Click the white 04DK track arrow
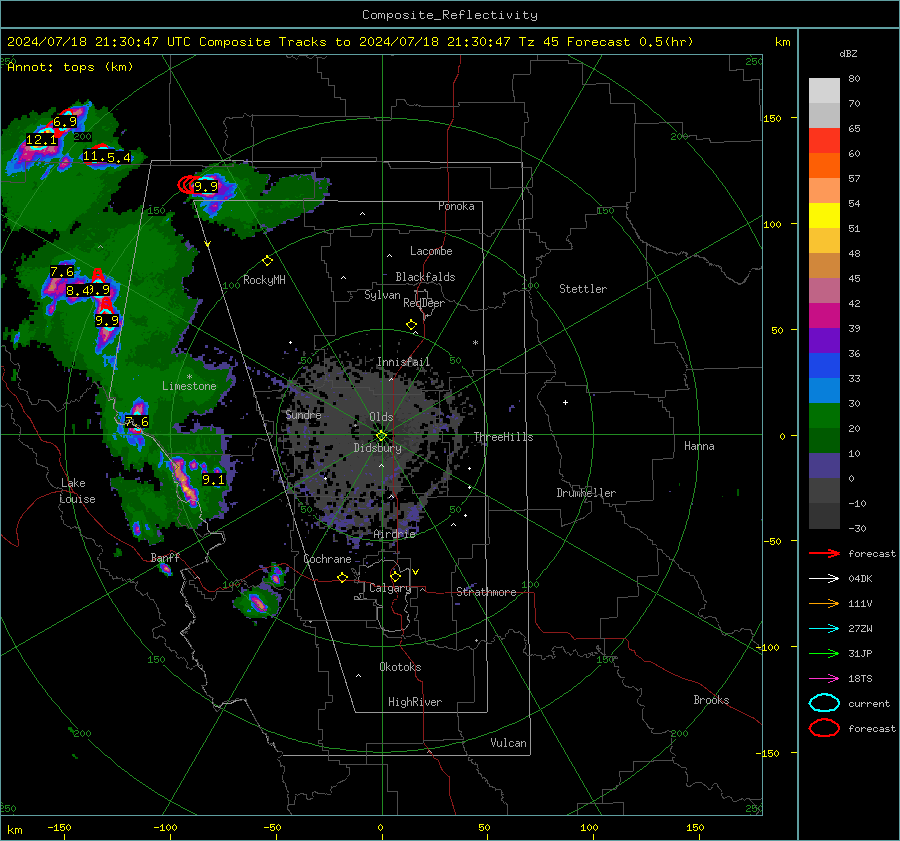 [x=824, y=578]
